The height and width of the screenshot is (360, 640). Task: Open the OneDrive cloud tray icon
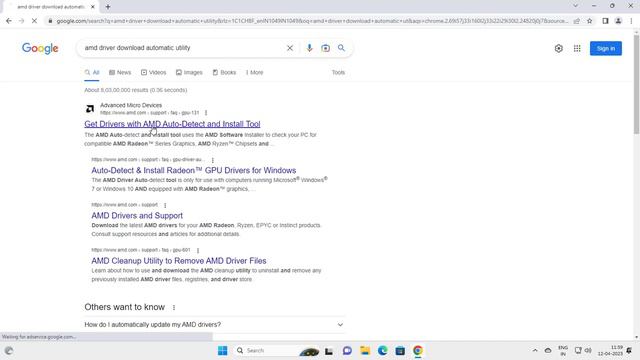click(x=548, y=351)
